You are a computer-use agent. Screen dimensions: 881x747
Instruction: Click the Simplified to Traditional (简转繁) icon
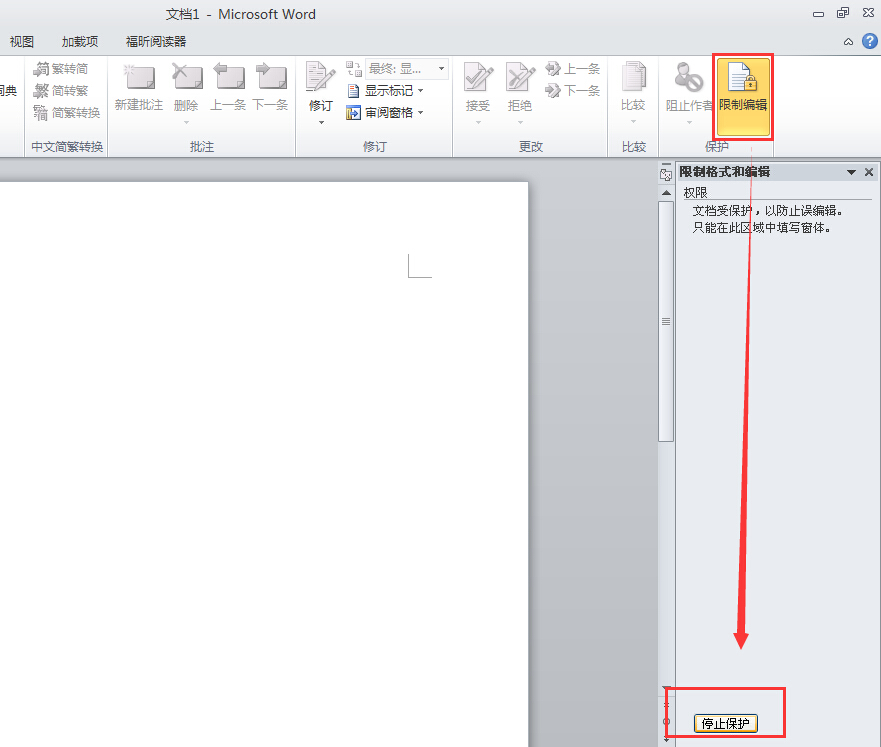tap(41, 91)
